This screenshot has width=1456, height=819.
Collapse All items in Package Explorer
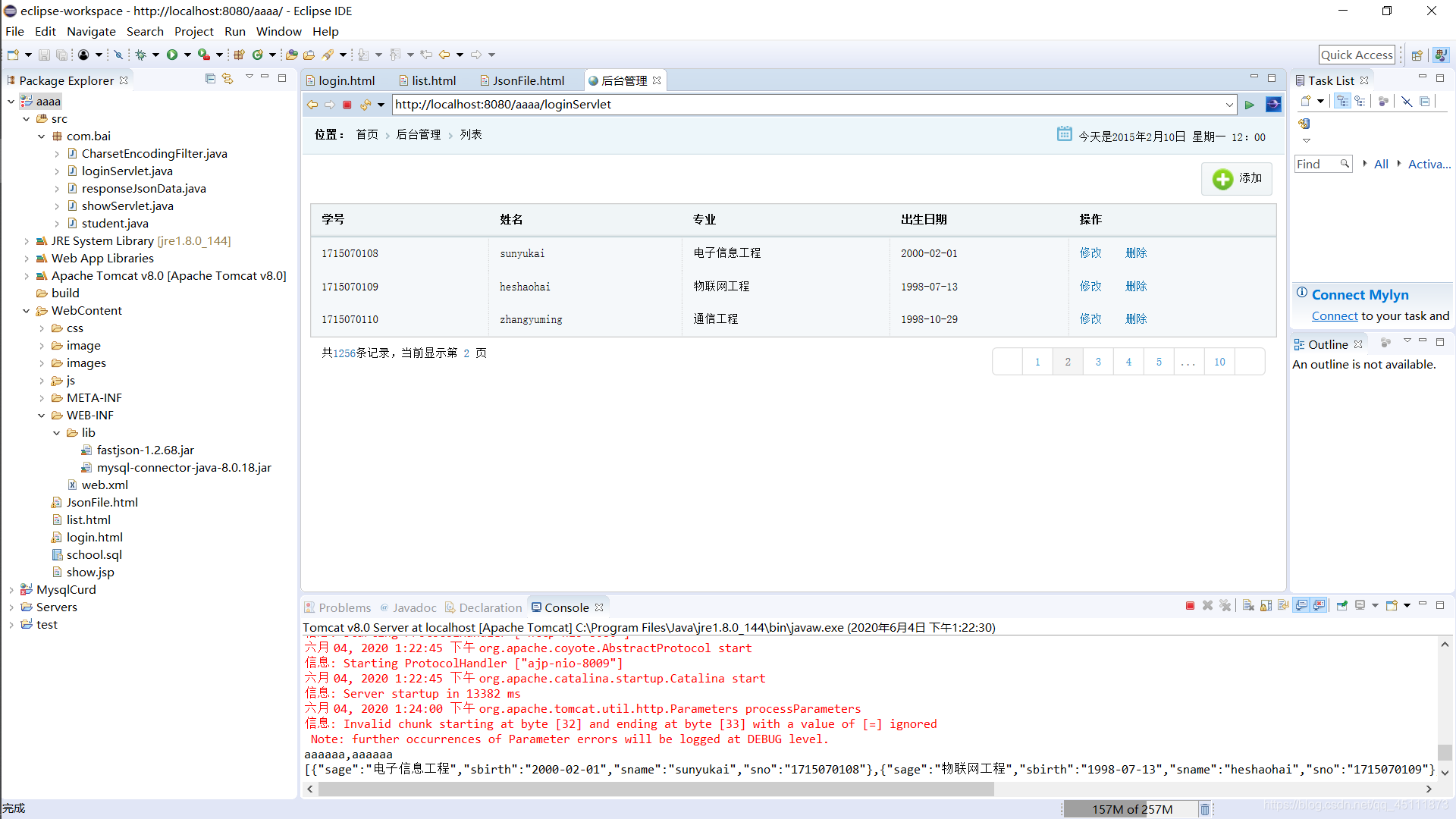pyautogui.click(x=210, y=79)
